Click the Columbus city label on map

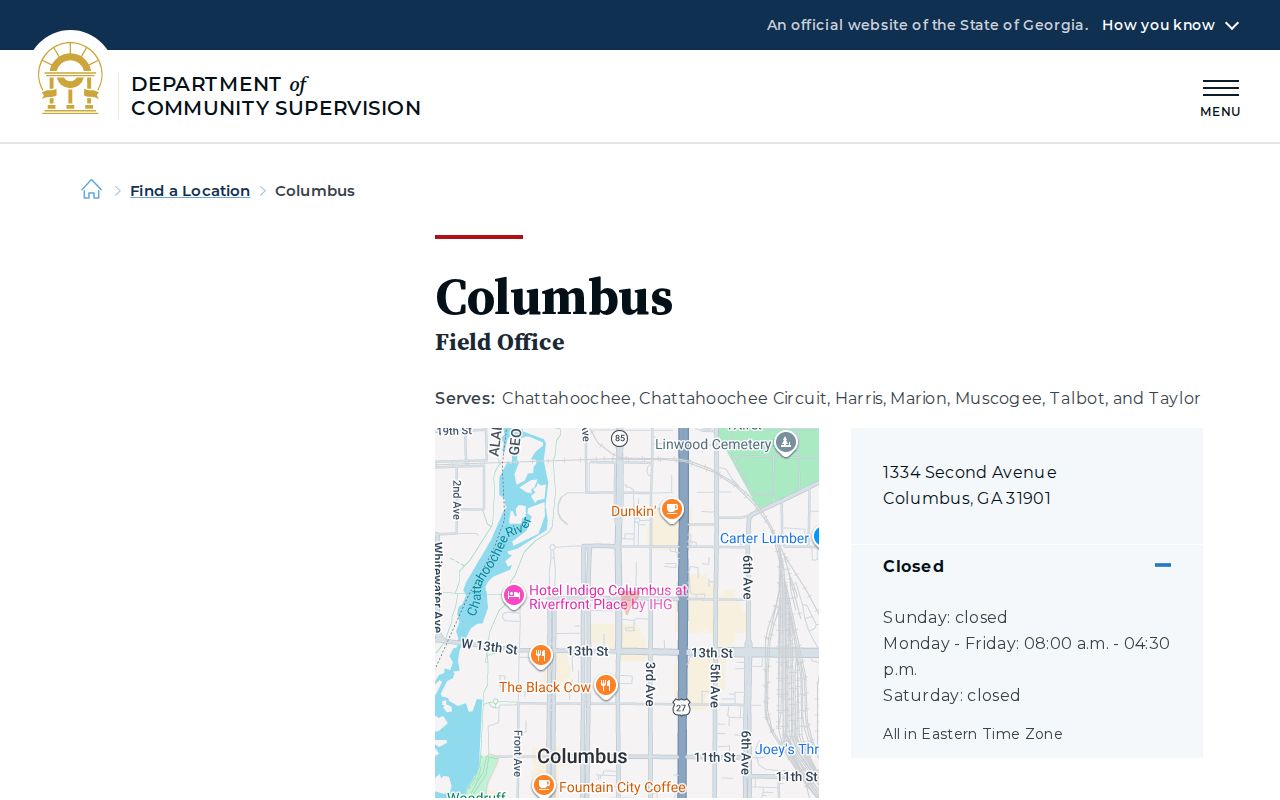pyautogui.click(x=582, y=756)
